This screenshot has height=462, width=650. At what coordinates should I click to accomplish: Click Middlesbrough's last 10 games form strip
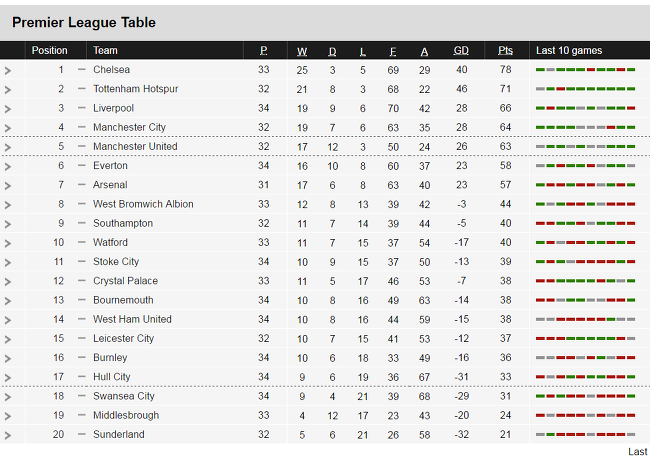(x=585, y=415)
